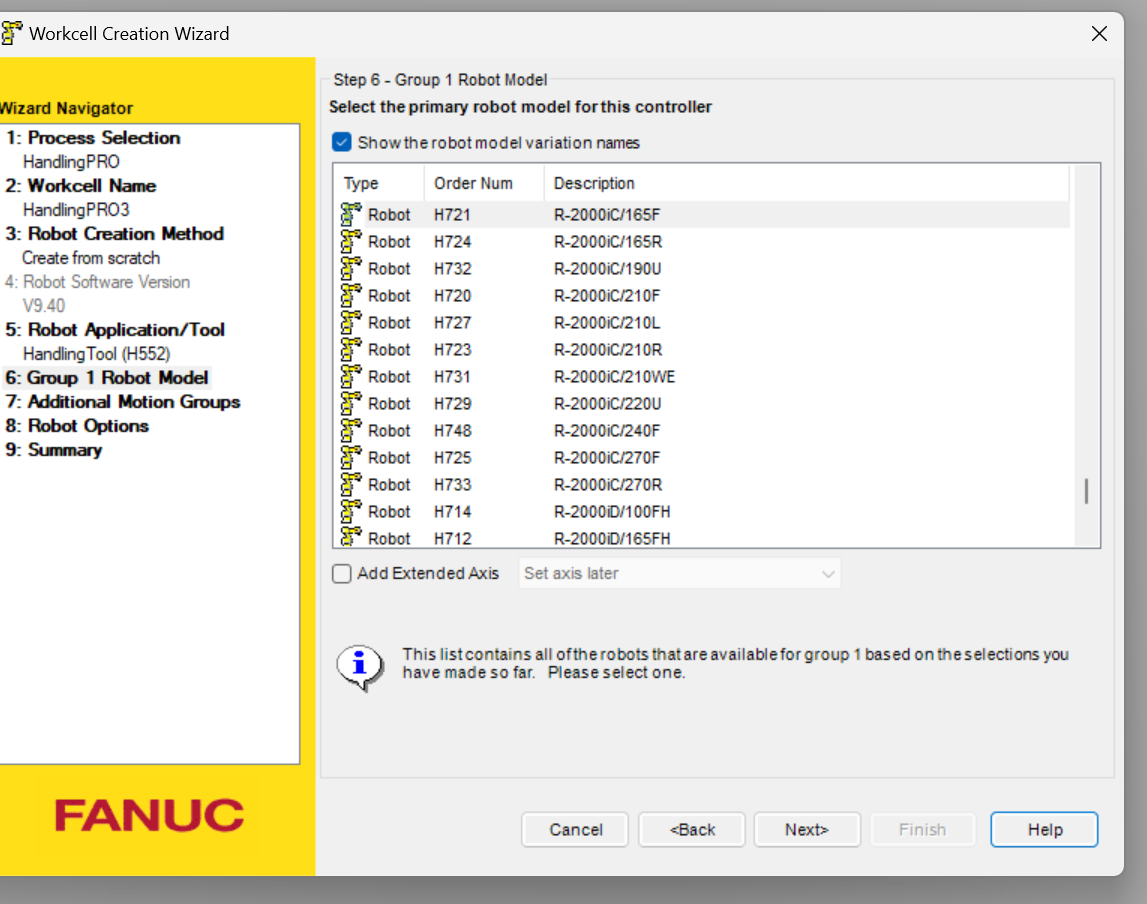This screenshot has width=1147, height=904.
Task: Click the <Back button
Action: (692, 829)
